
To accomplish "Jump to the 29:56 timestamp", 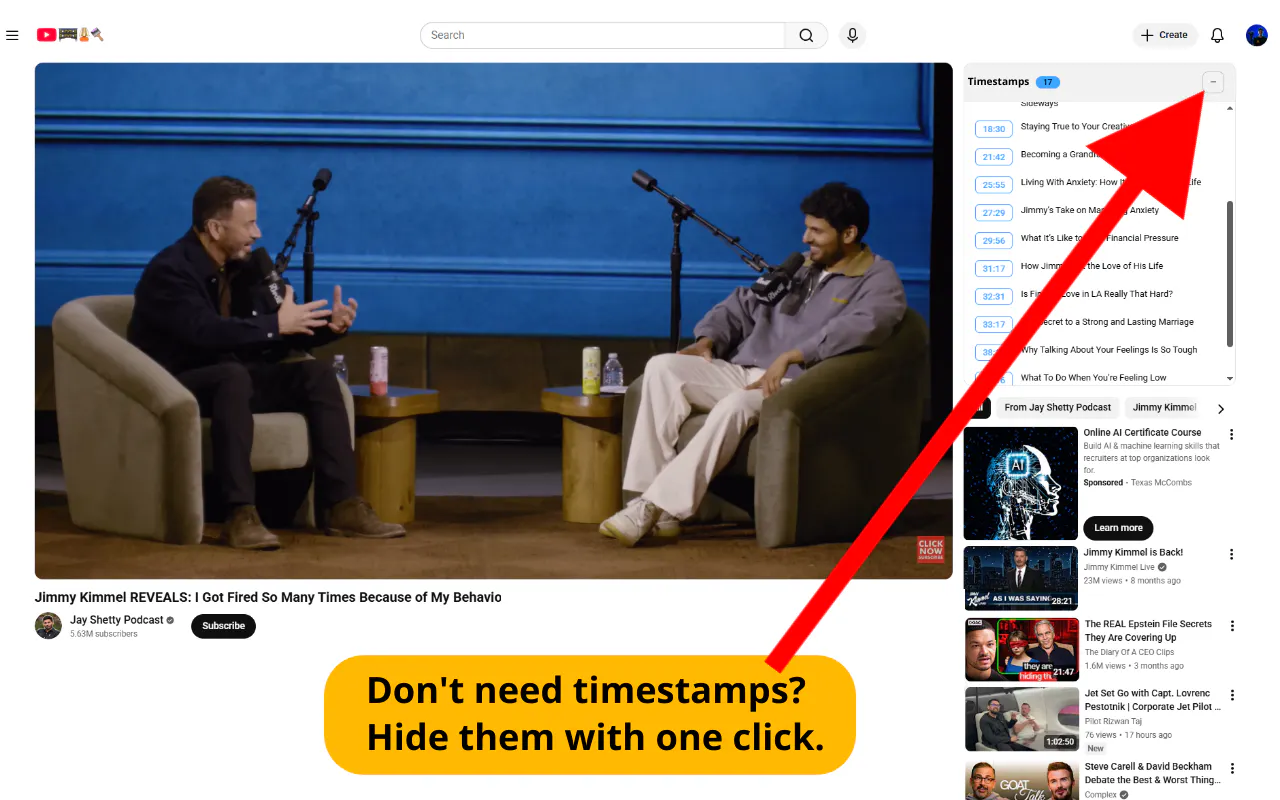I will [x=994, y=241].
